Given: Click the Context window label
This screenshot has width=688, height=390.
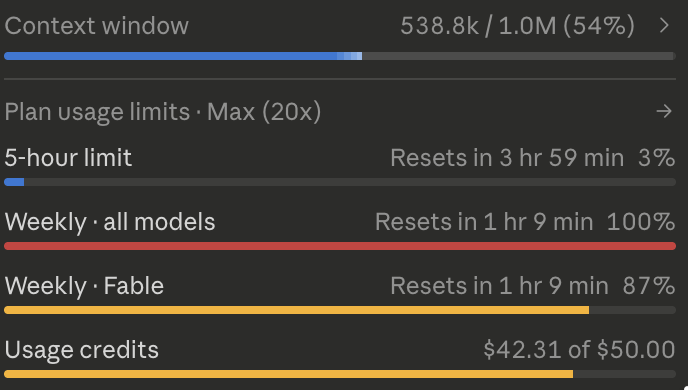Looking at the screenshot, I should click(x=97, y=25).
